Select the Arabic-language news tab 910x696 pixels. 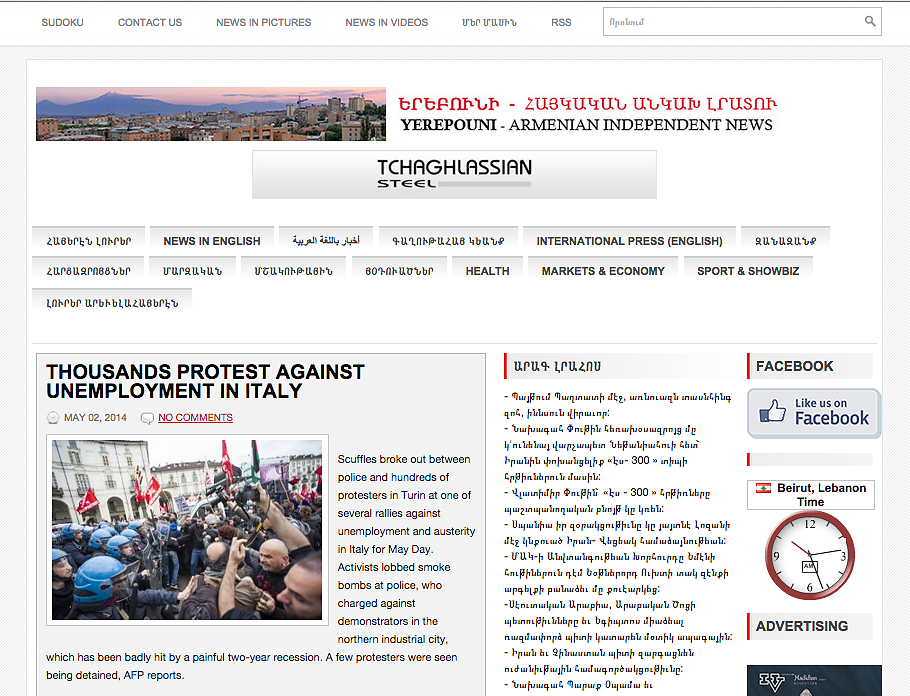(x=326, y=241)
